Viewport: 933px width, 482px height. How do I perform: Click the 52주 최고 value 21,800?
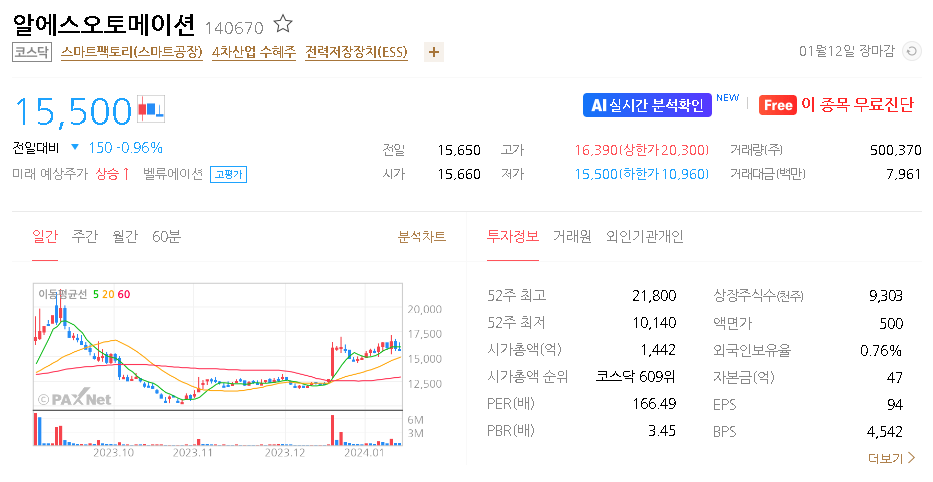[x=654, y=296]
